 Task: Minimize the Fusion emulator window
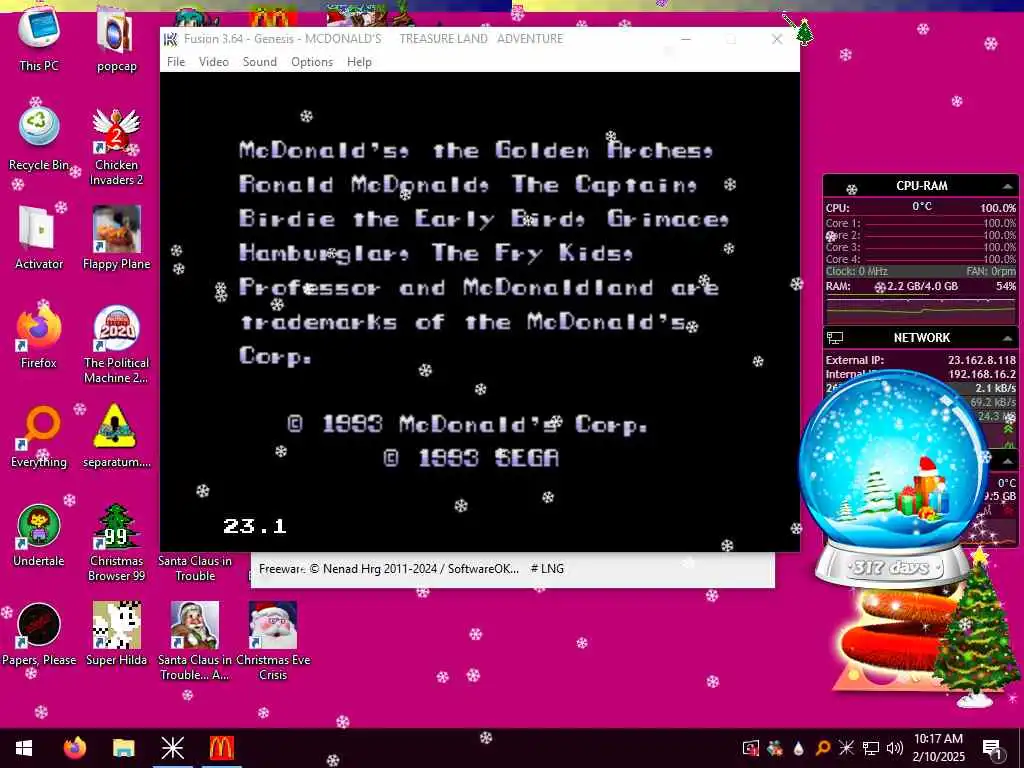click(686, 39)
